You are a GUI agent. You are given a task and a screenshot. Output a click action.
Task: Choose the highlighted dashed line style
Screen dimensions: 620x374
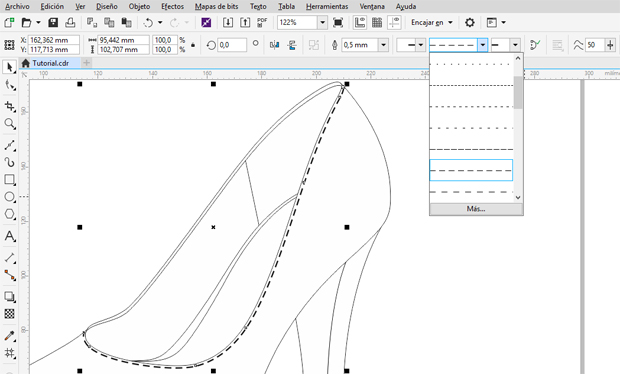coord(471,170)
